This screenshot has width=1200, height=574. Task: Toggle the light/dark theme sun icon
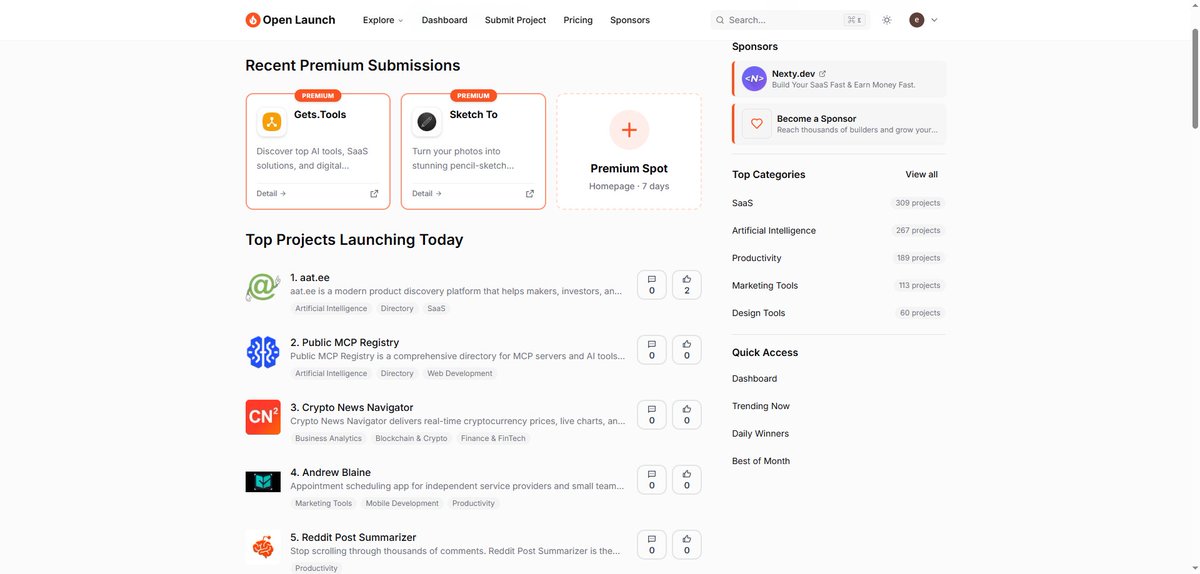click(886, 20)
